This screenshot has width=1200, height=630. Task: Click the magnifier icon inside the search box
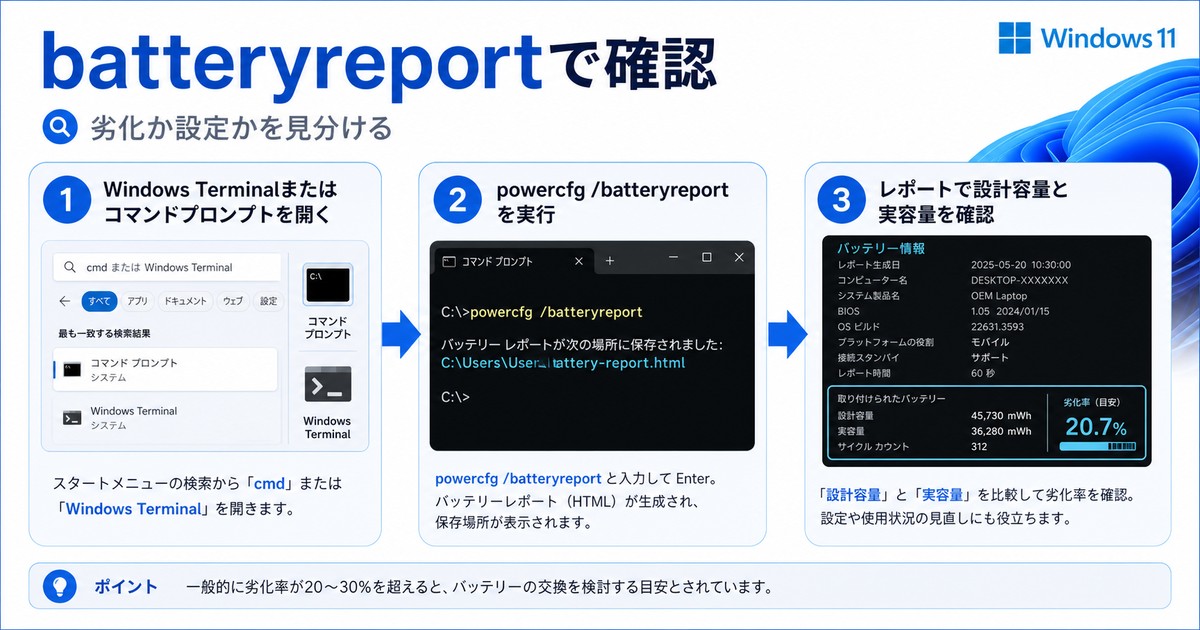(70, 268)
